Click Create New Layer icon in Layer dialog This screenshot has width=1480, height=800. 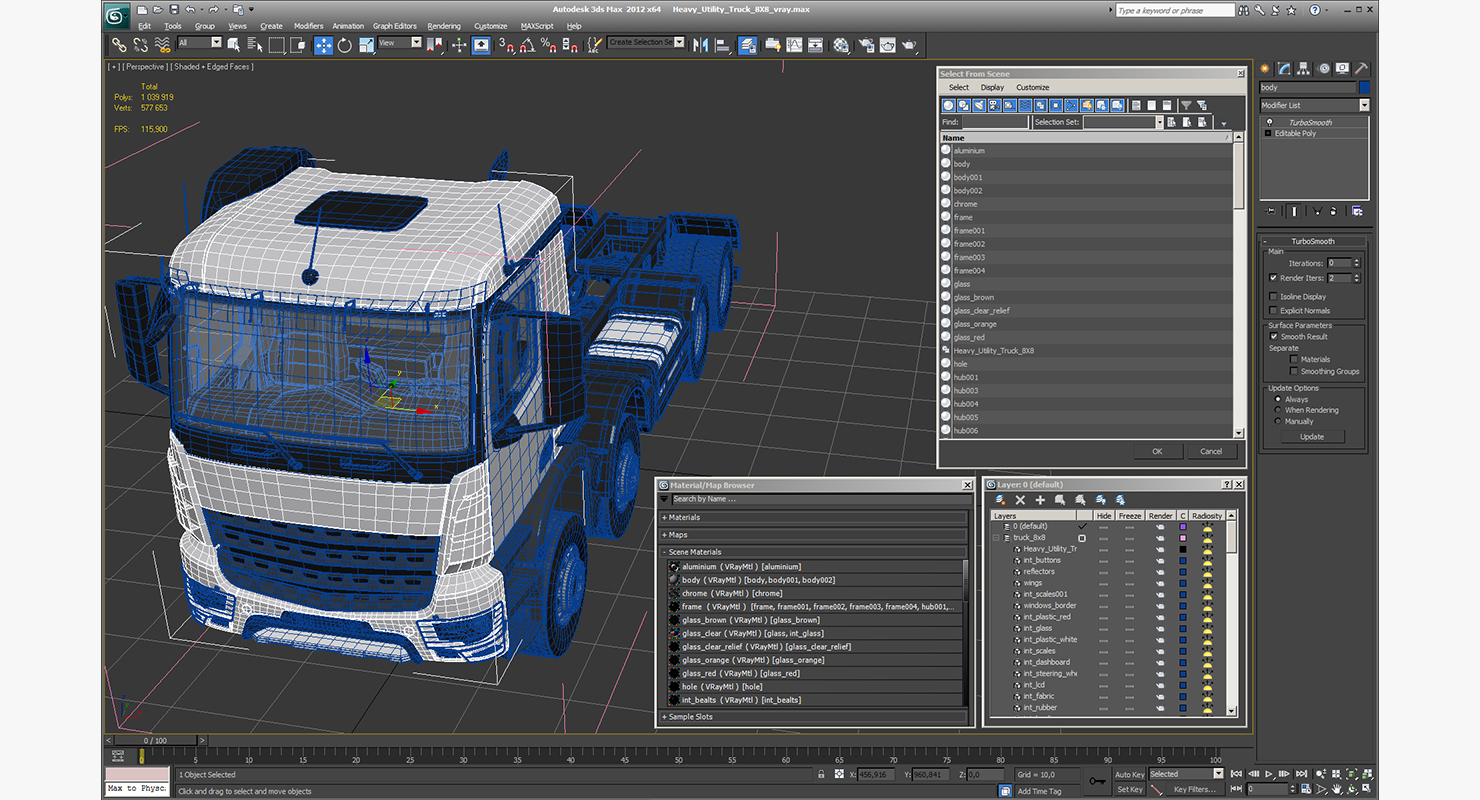tap(1000, 499)
